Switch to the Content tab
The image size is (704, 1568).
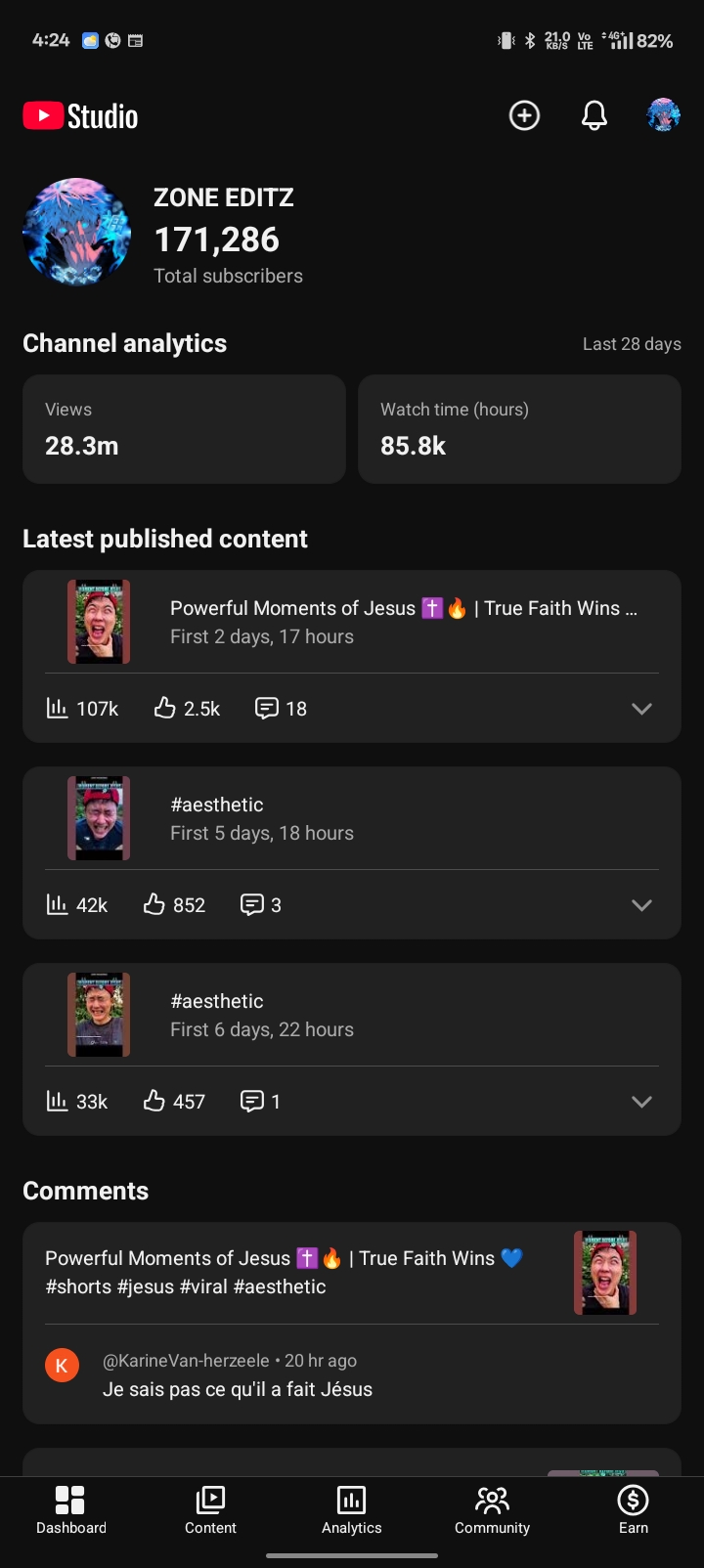pyautogui.click(x=210, y=1510)
